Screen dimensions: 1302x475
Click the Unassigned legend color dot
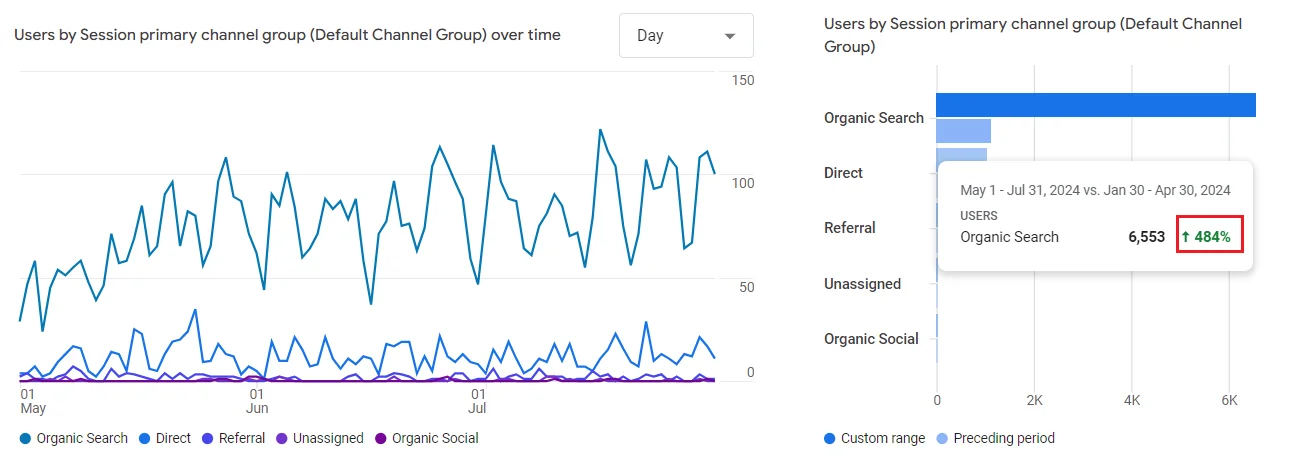pyautogui.click(x=282, y=438)
